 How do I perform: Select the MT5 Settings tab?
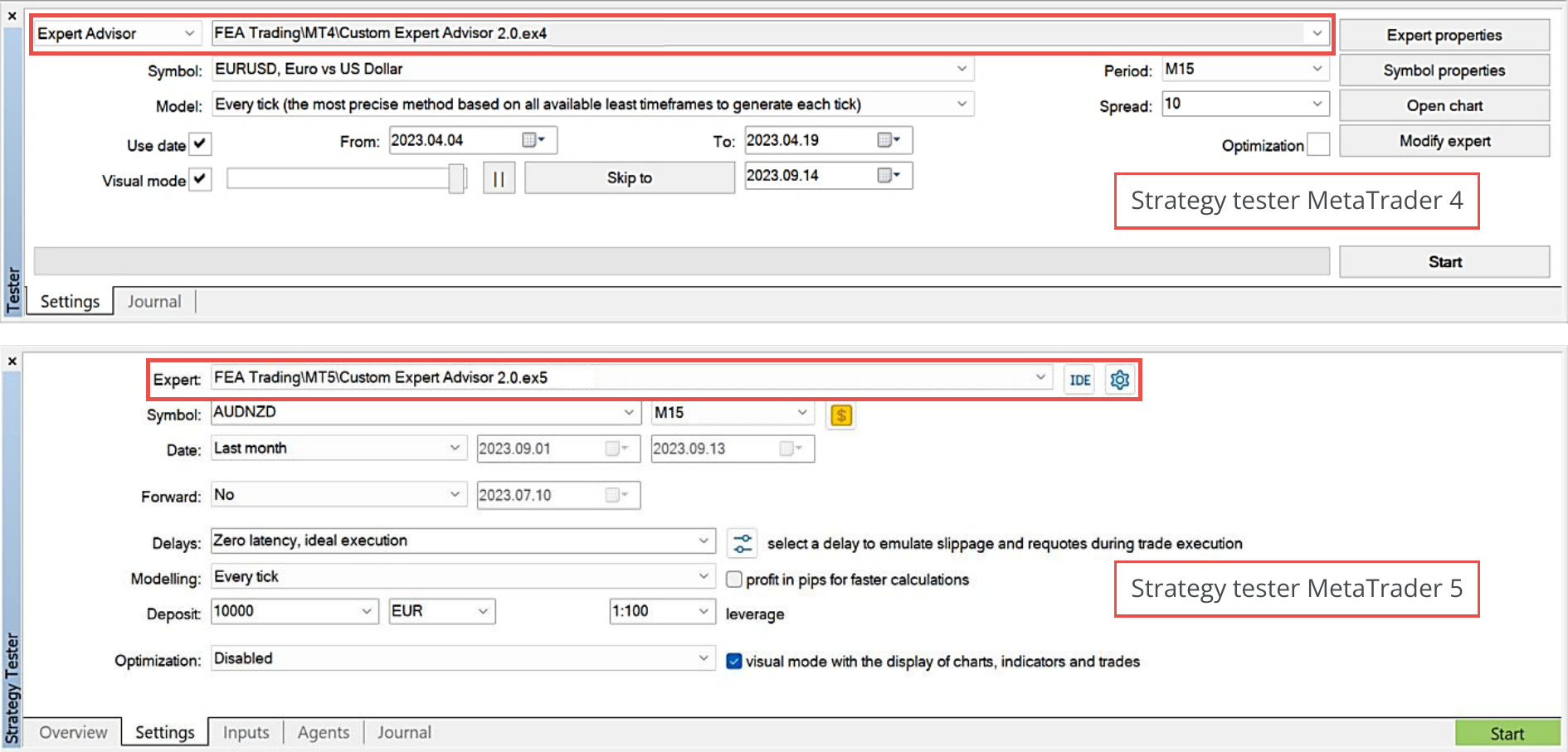[165, 732]
